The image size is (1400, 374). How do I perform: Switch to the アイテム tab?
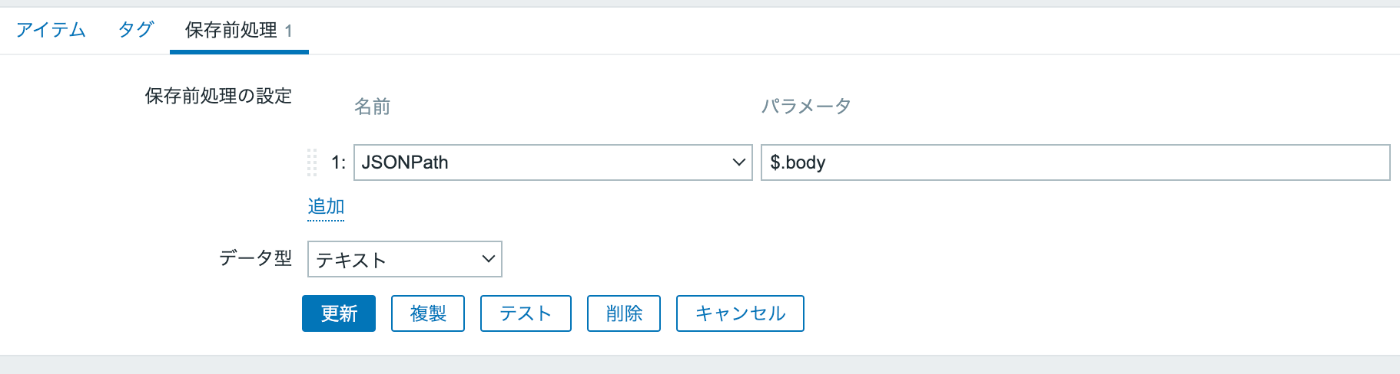pyautogui.click(x=52, y=30)
